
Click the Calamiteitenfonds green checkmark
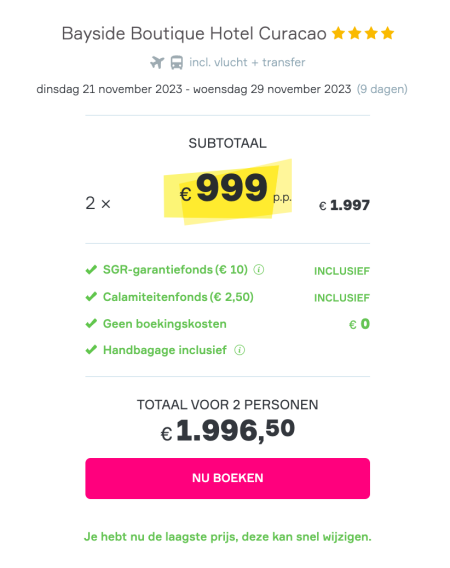point(91,297)
